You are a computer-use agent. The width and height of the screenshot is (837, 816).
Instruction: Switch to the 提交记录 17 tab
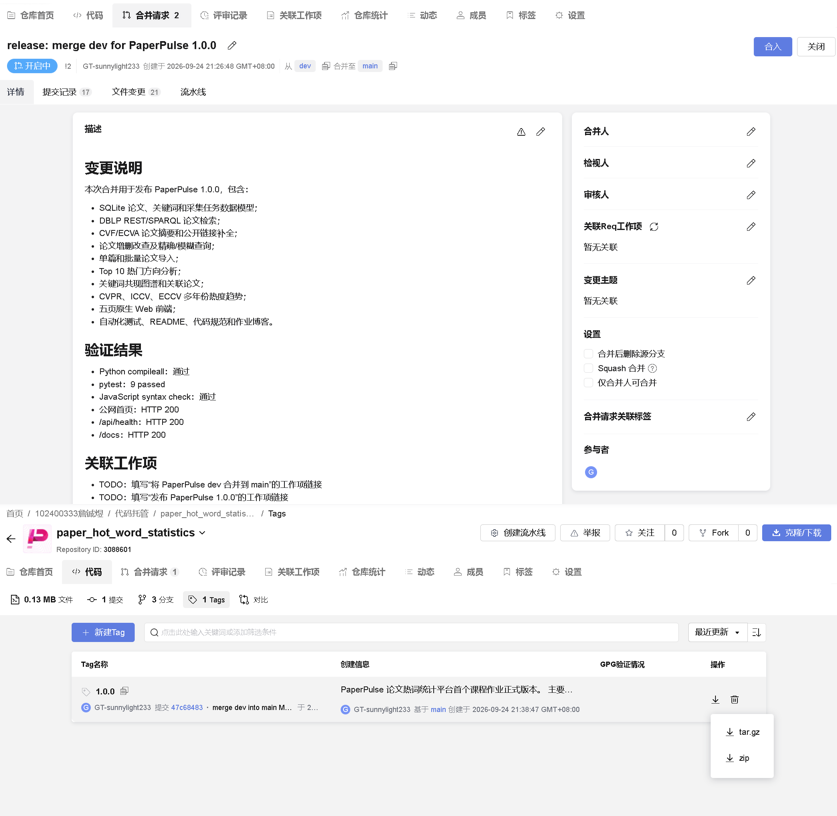(67, 92)
